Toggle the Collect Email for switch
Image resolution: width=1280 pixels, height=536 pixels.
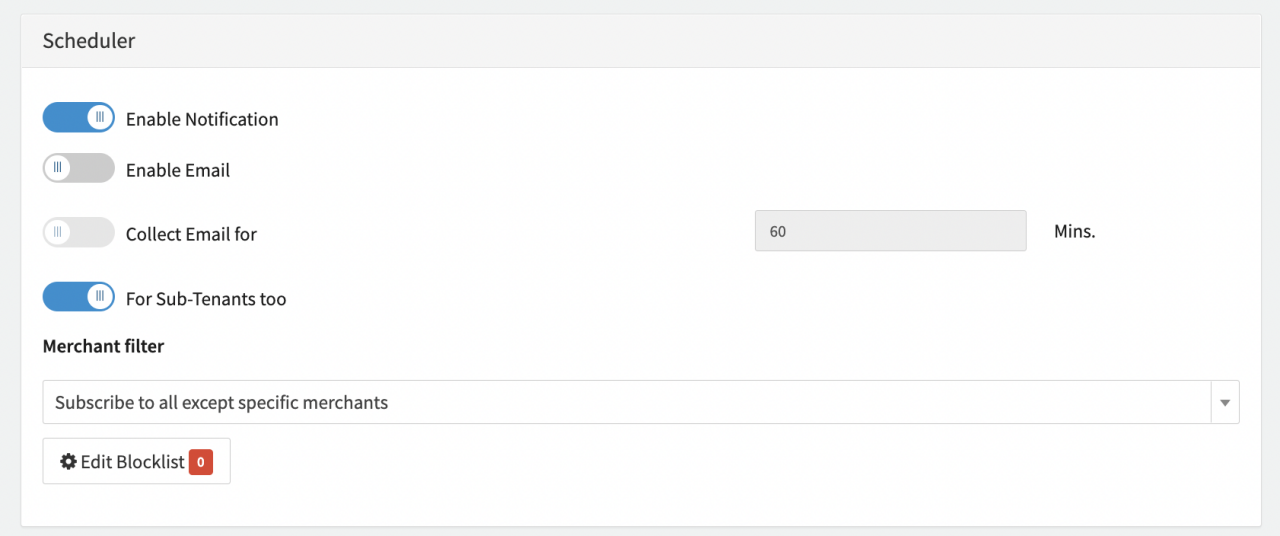[78, 233]
